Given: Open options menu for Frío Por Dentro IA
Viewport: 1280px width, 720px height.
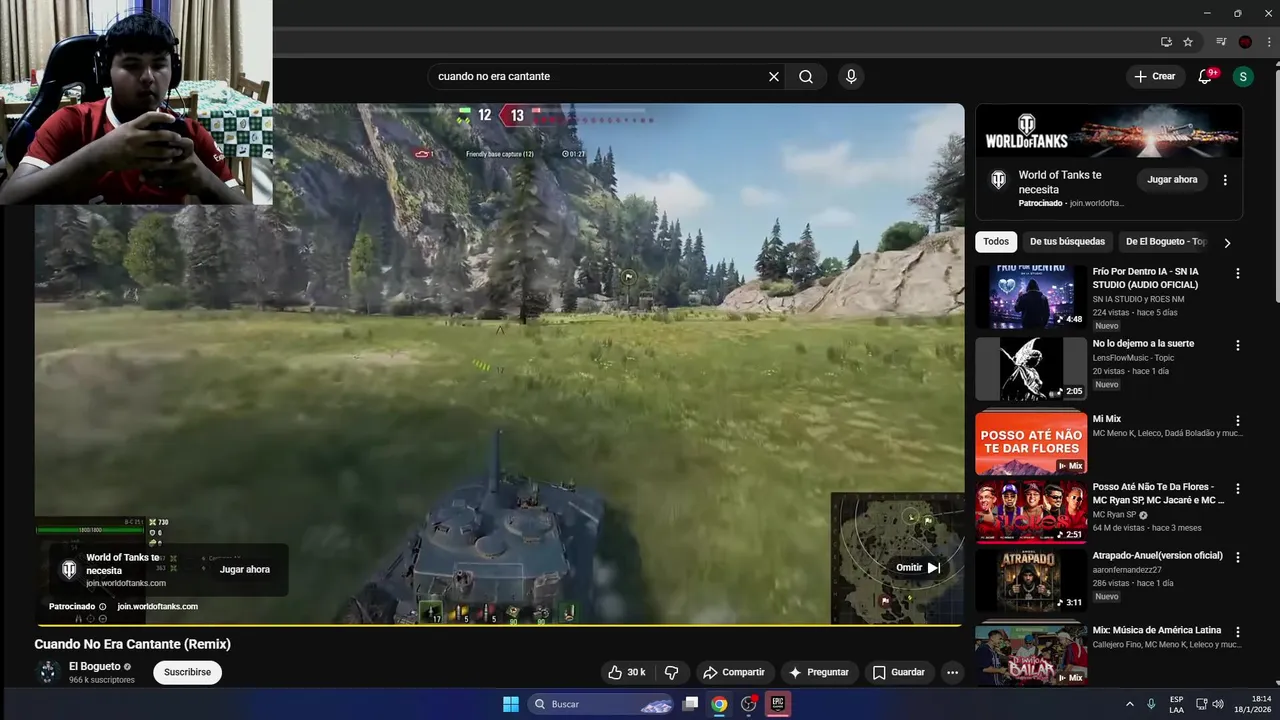Looking at the screenshot, I should pyautogui.click(x=1238, y=273).
